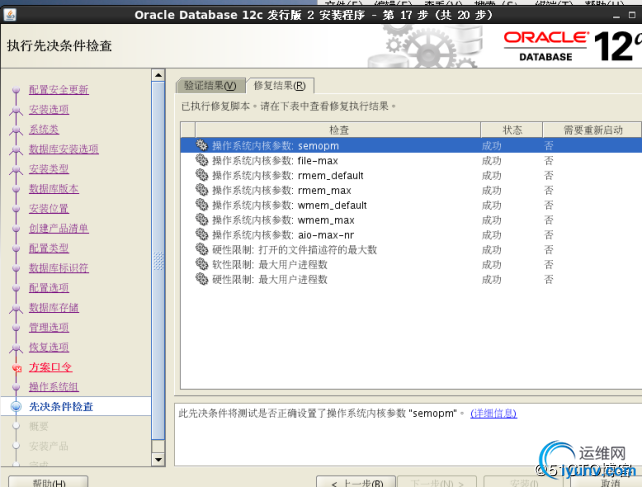Click the gear icon beside rmem_max row
The image size is (642, 487).
201,190
